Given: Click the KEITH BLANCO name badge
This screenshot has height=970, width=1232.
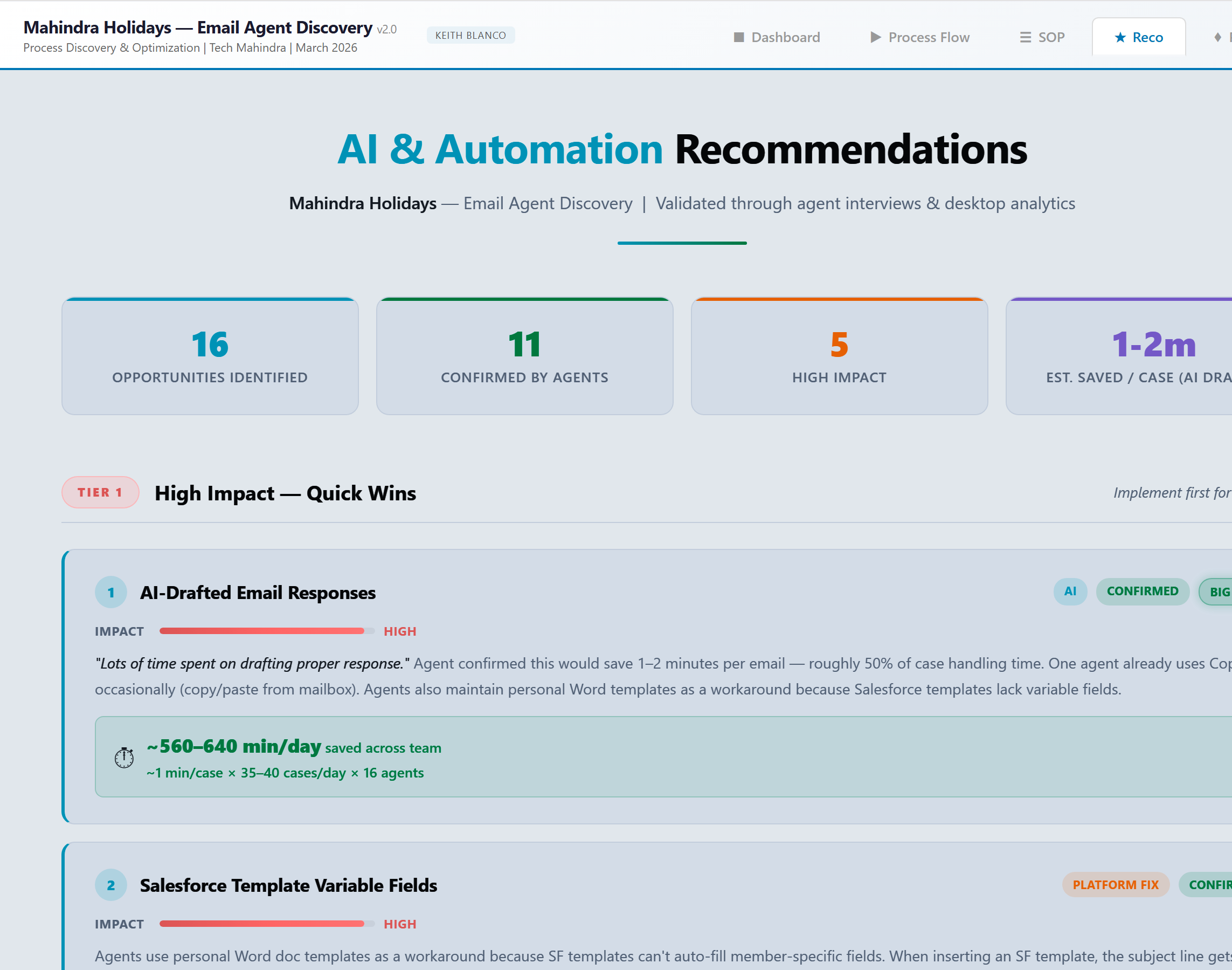Looking at the screenshot, I should pos(470,35).
